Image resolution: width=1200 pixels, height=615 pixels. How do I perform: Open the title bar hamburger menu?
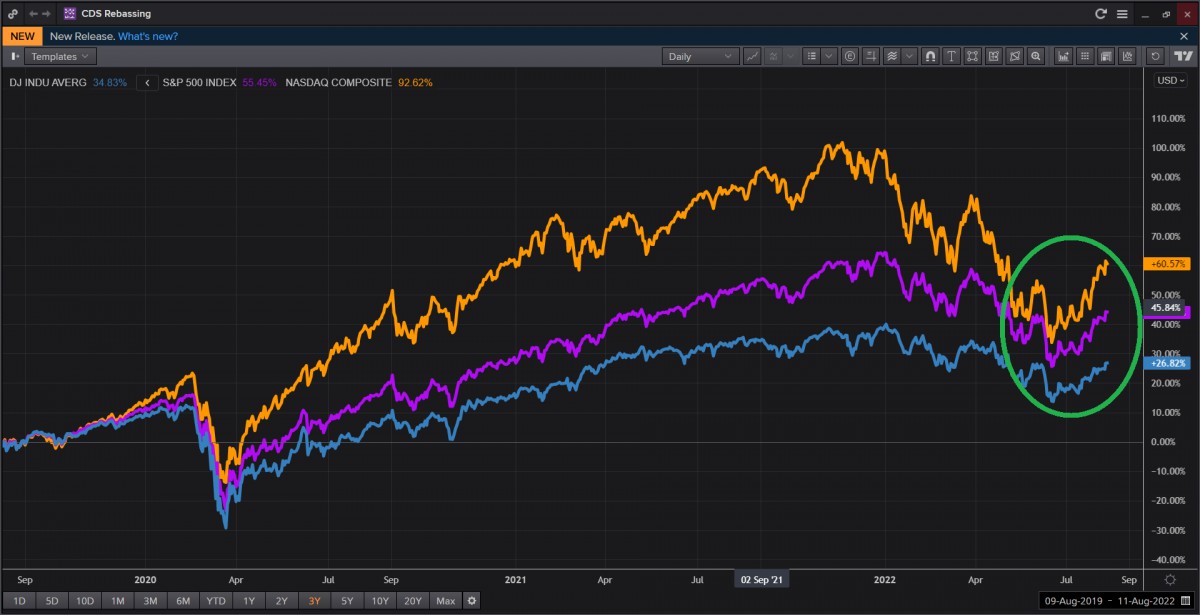1122,14
